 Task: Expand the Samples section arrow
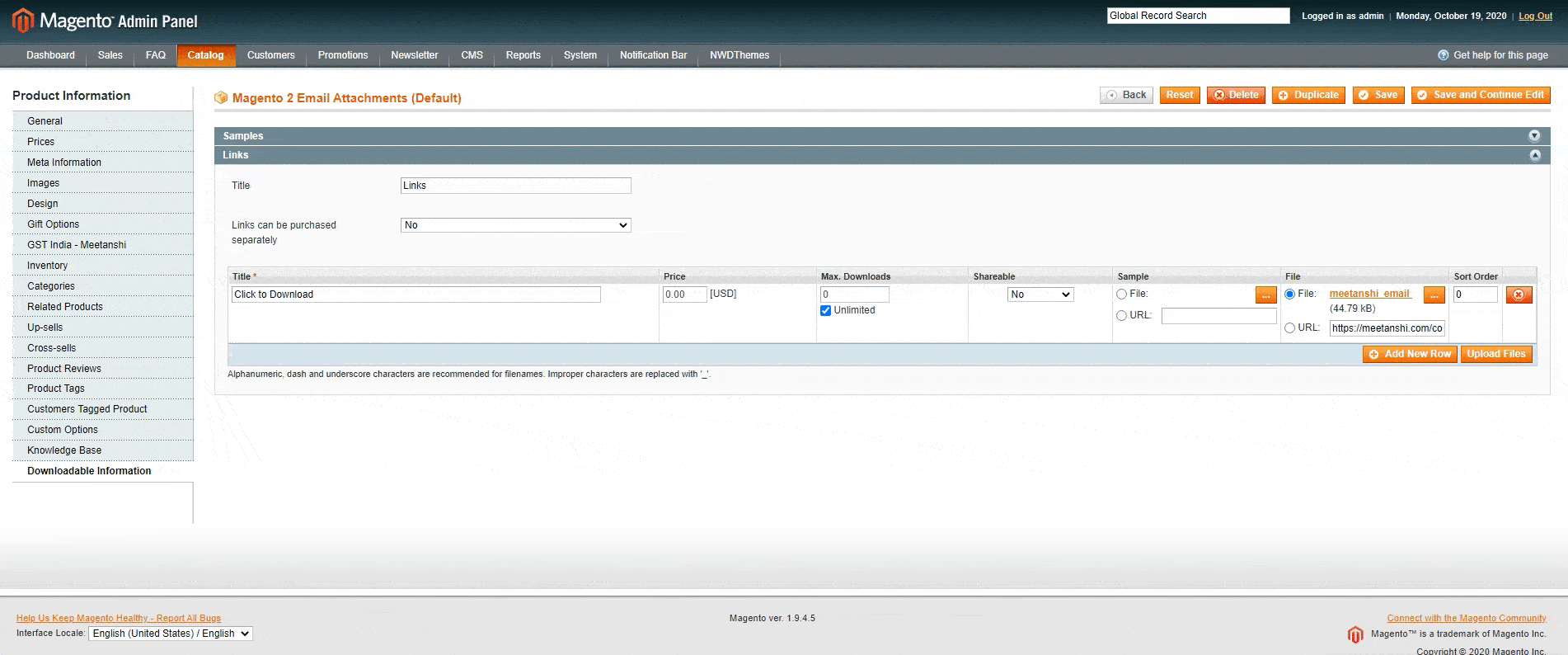pos(1534,136)
